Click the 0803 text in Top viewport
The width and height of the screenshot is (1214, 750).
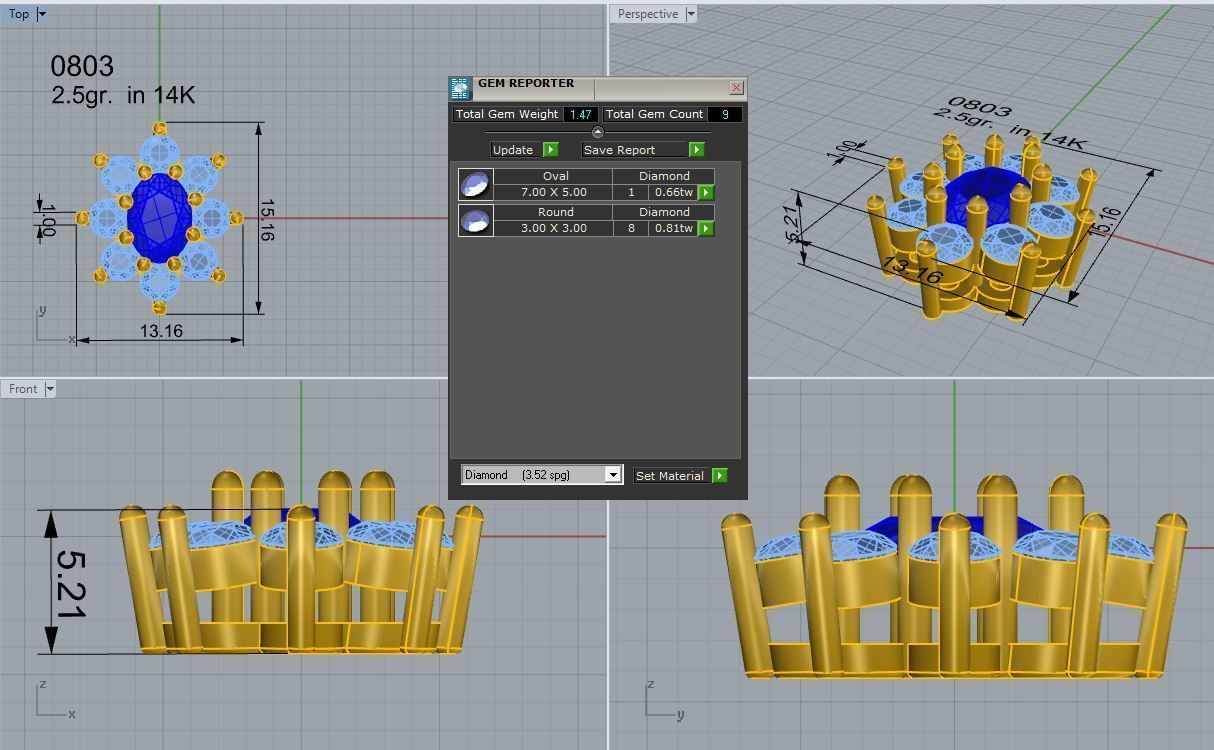pos(82,66)
